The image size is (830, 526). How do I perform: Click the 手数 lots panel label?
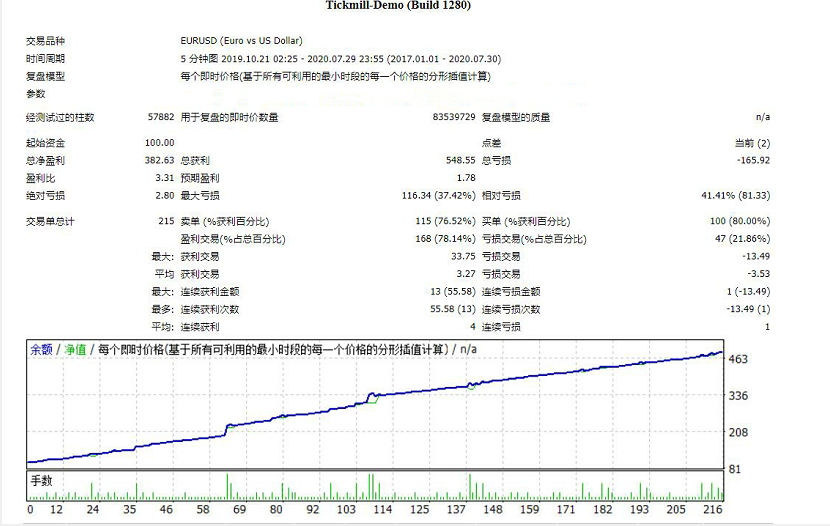41,480
